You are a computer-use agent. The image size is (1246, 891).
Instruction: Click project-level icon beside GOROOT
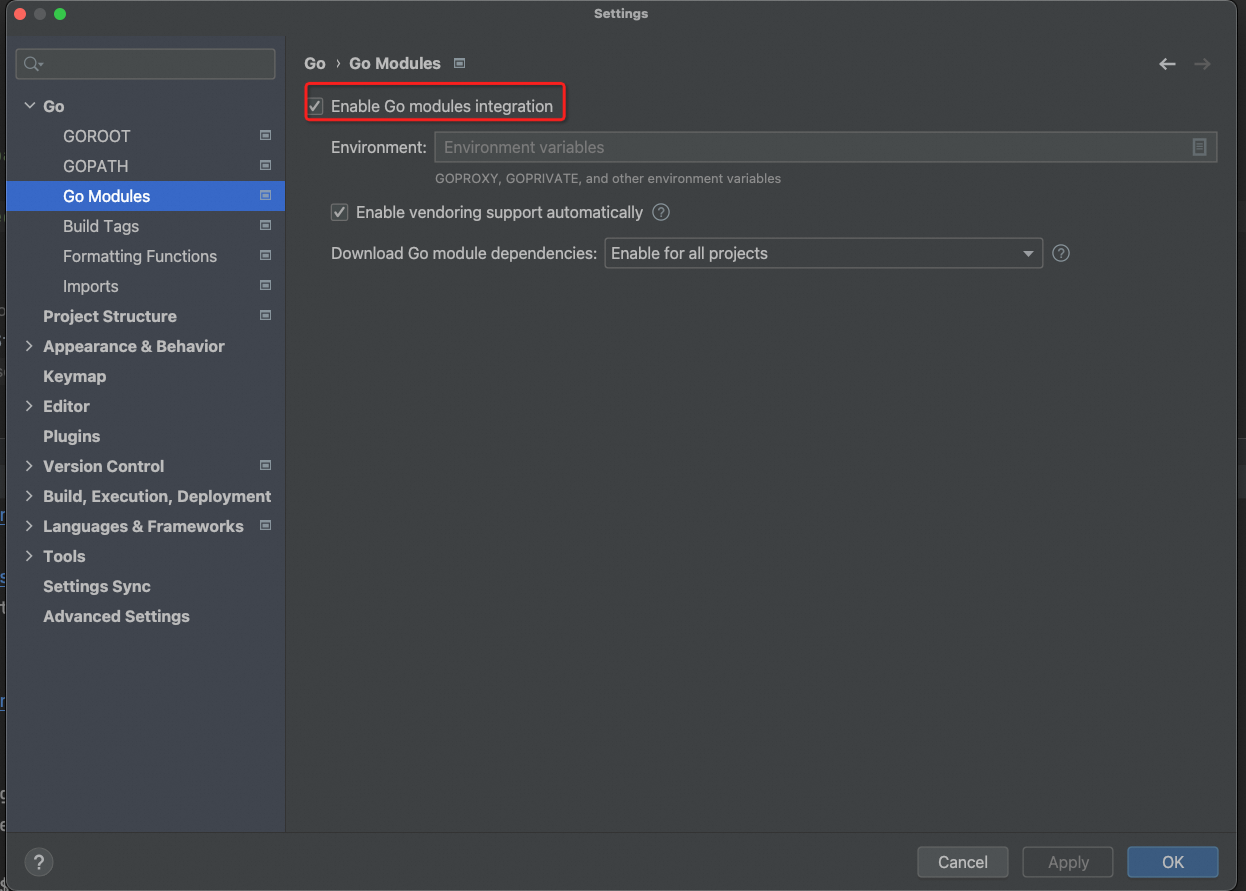(x=265, y=135)
